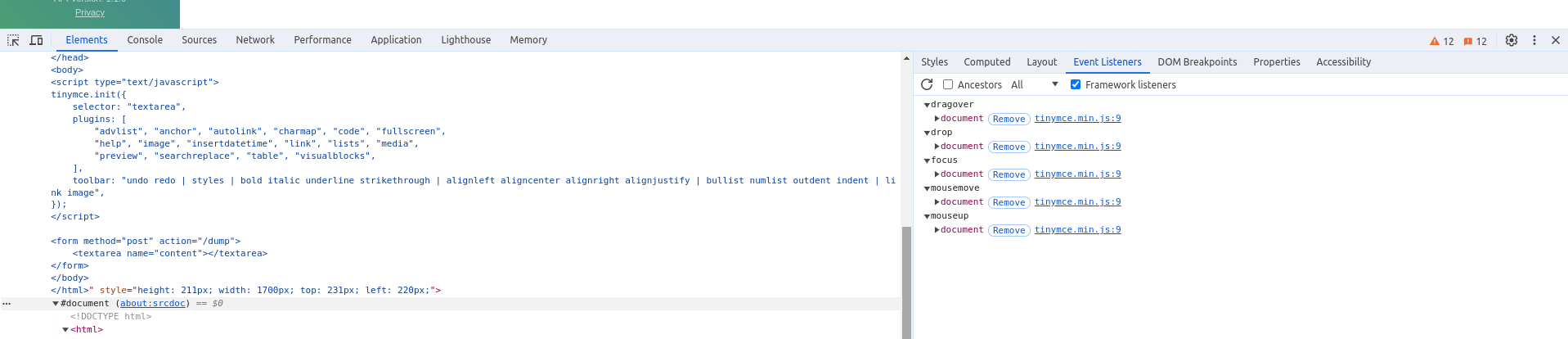Open the Network tab
Screen dimensions: 1568x339
click(x=255, y=40)
